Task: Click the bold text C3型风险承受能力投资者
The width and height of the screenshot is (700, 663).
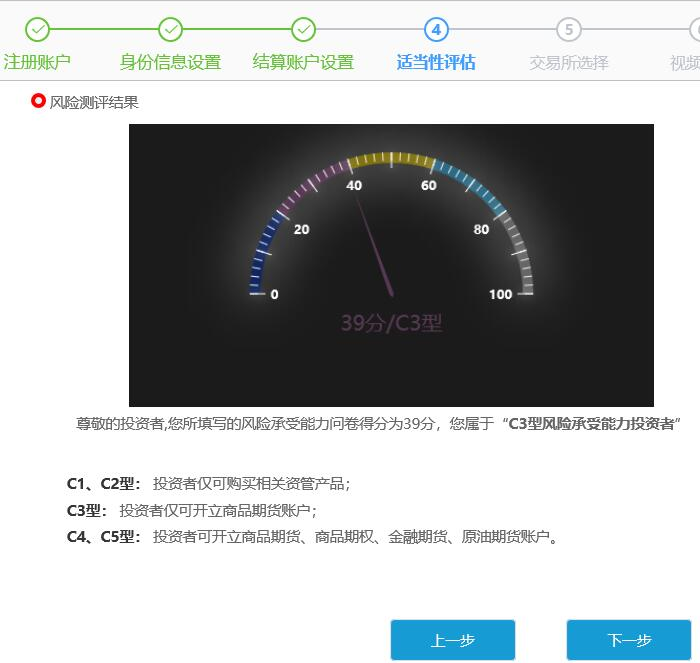Action: pyautogui.click(x=592, y=423)
